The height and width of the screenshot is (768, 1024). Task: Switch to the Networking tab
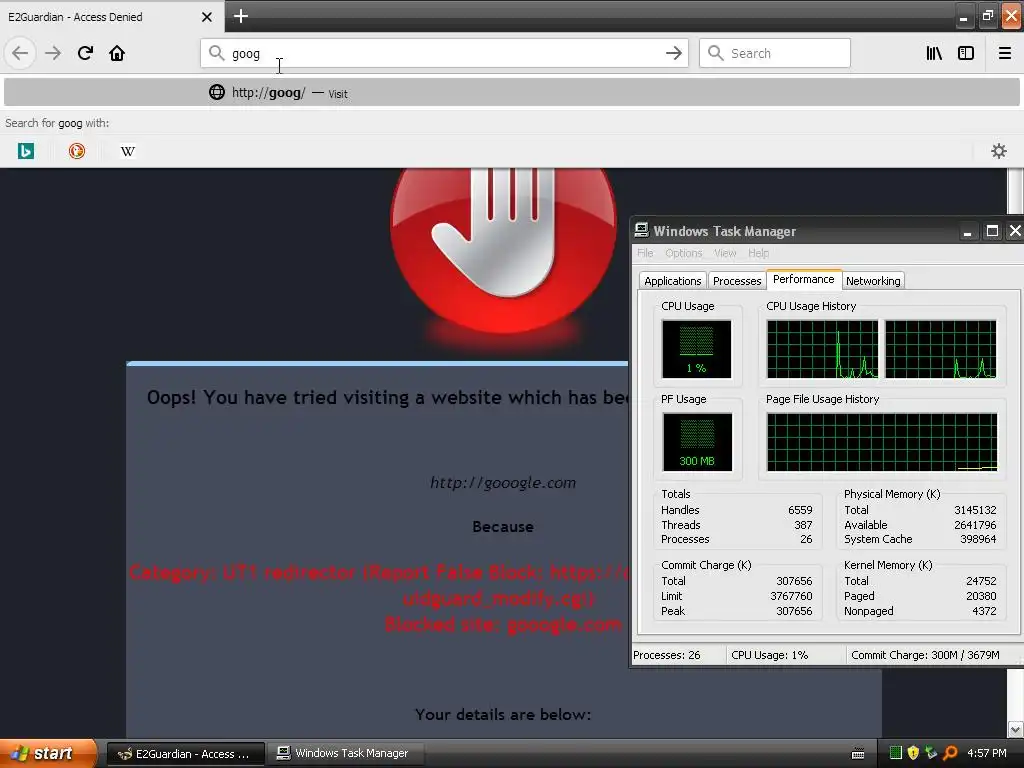[x=872, y=281]
